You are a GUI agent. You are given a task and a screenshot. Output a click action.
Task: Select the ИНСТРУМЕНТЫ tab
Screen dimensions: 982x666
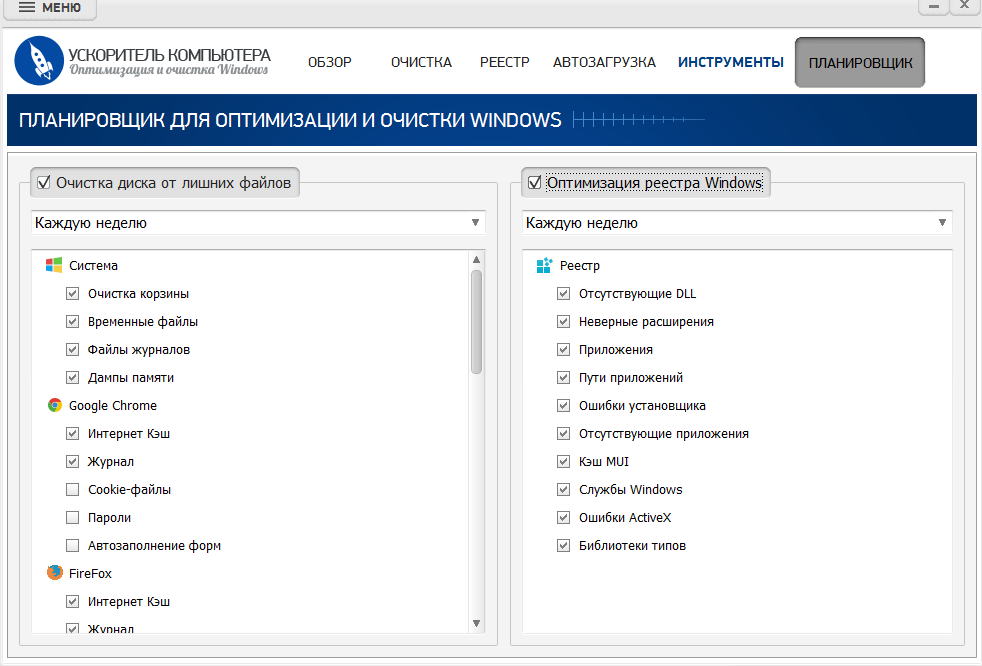(x=731, y=62)
